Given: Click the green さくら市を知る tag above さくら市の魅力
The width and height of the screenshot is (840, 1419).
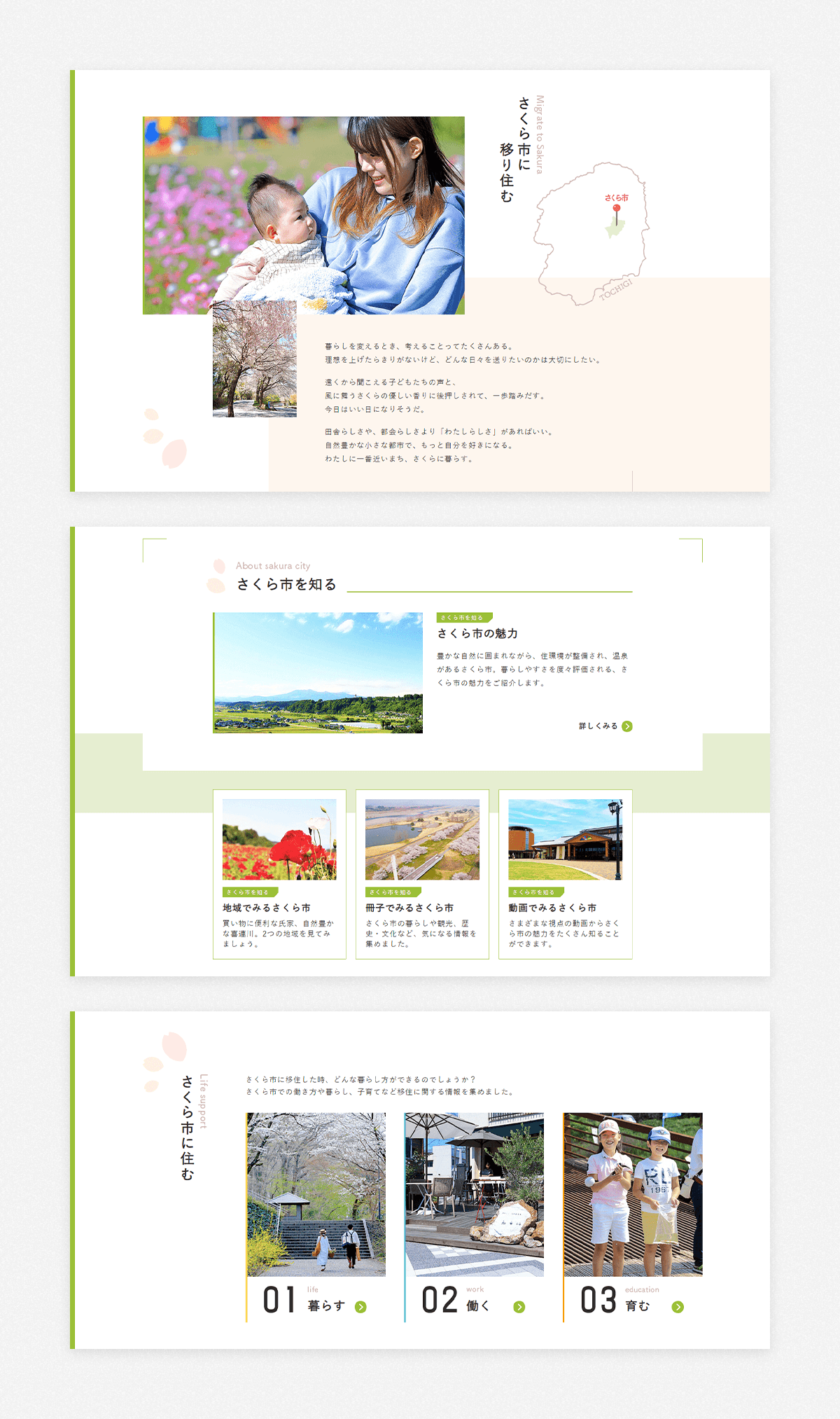Looking at the screenshot, I should tap(464, 618).
